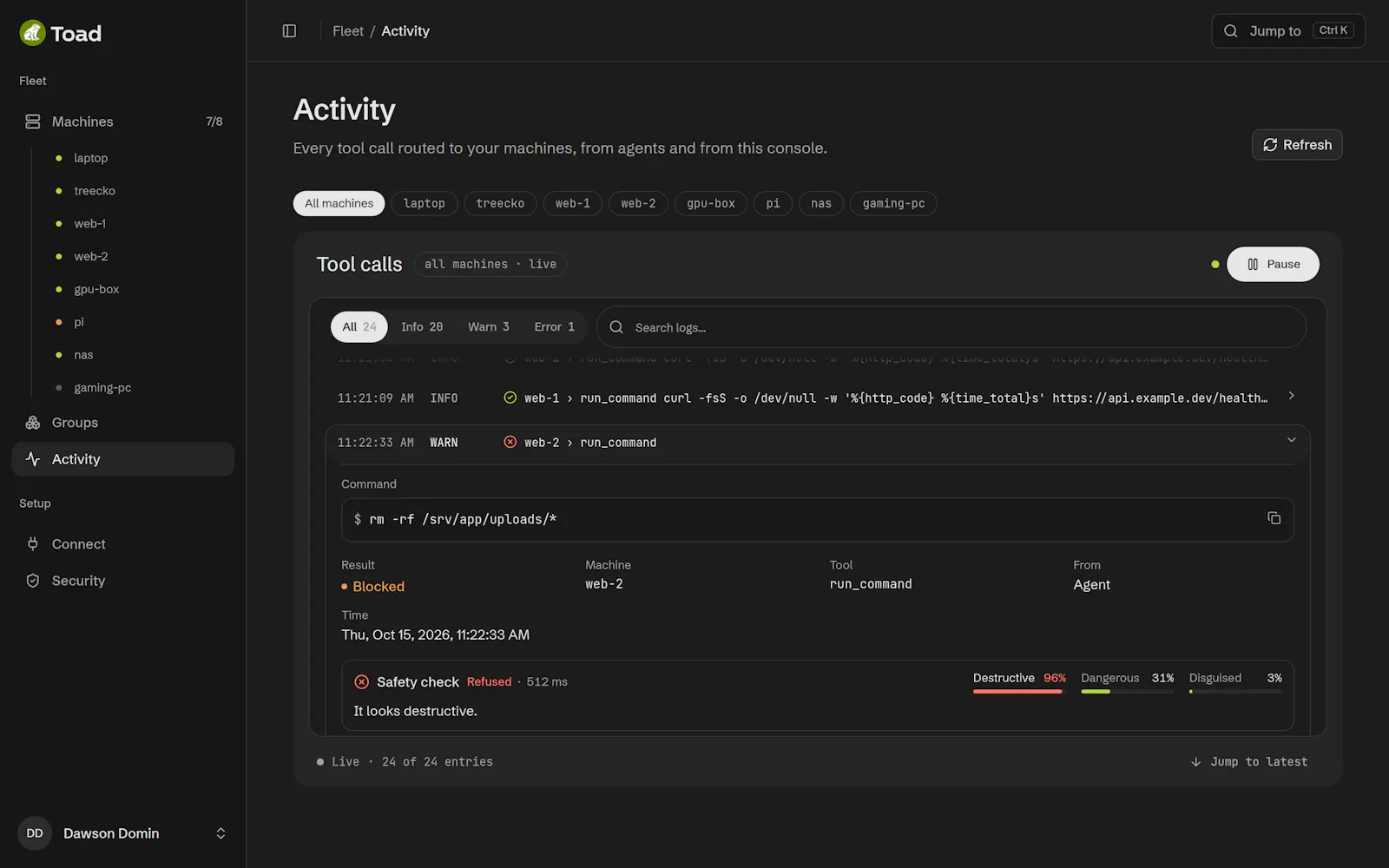Filter activity to treecko chip
This screenshot has height=868, width=1389.
coord(500,203)
